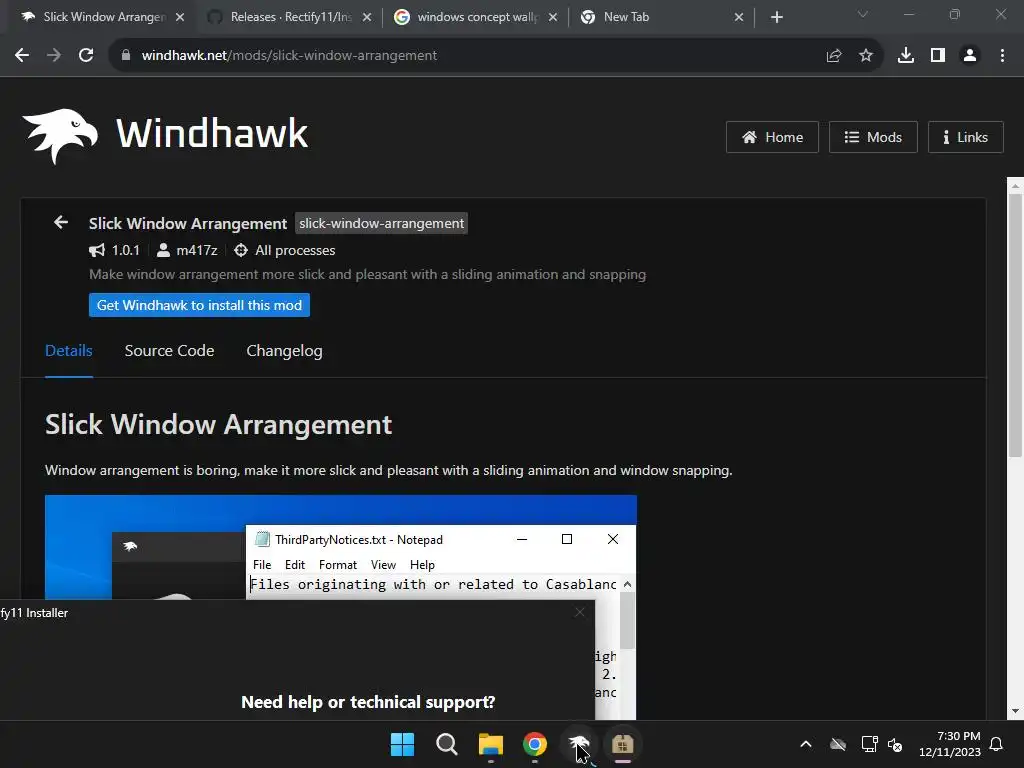Image resolution: width=1024 pixels, height=768 pixels.
Task: Click the Rectify11 installer taskbar icon
Action: [622, 744]
